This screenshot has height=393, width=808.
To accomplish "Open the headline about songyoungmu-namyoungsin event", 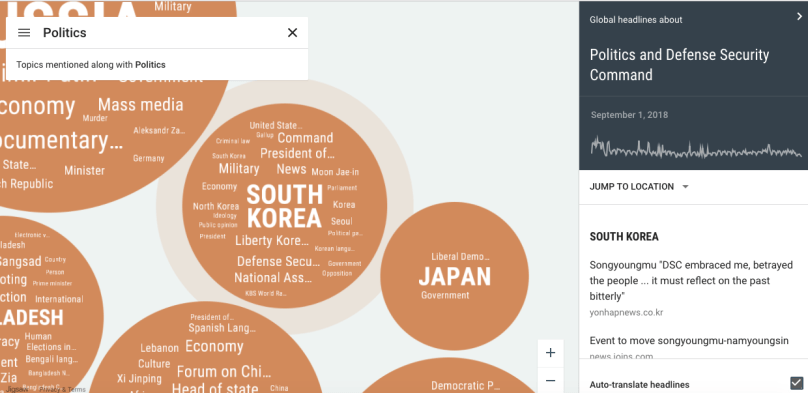I will [689, 340].
